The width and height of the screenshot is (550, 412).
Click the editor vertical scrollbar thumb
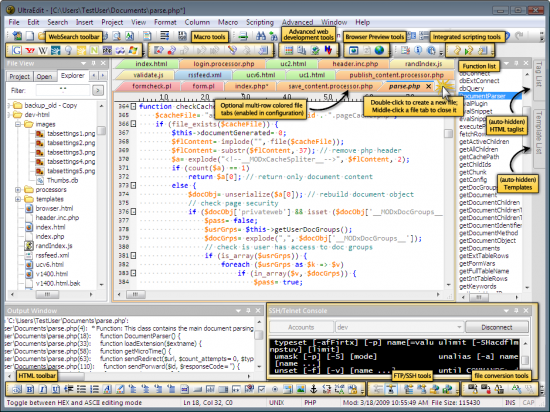click(x=448, y=134)
